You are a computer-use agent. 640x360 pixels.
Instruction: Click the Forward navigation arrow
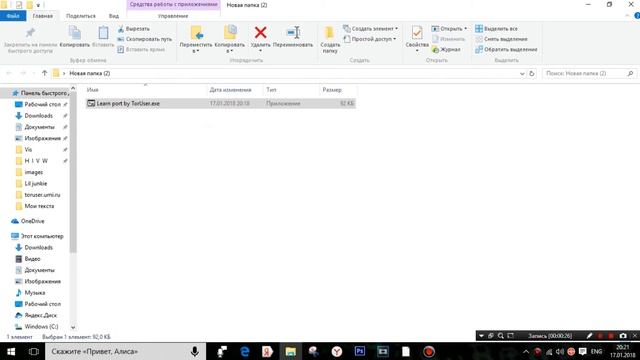pos(23,73)
